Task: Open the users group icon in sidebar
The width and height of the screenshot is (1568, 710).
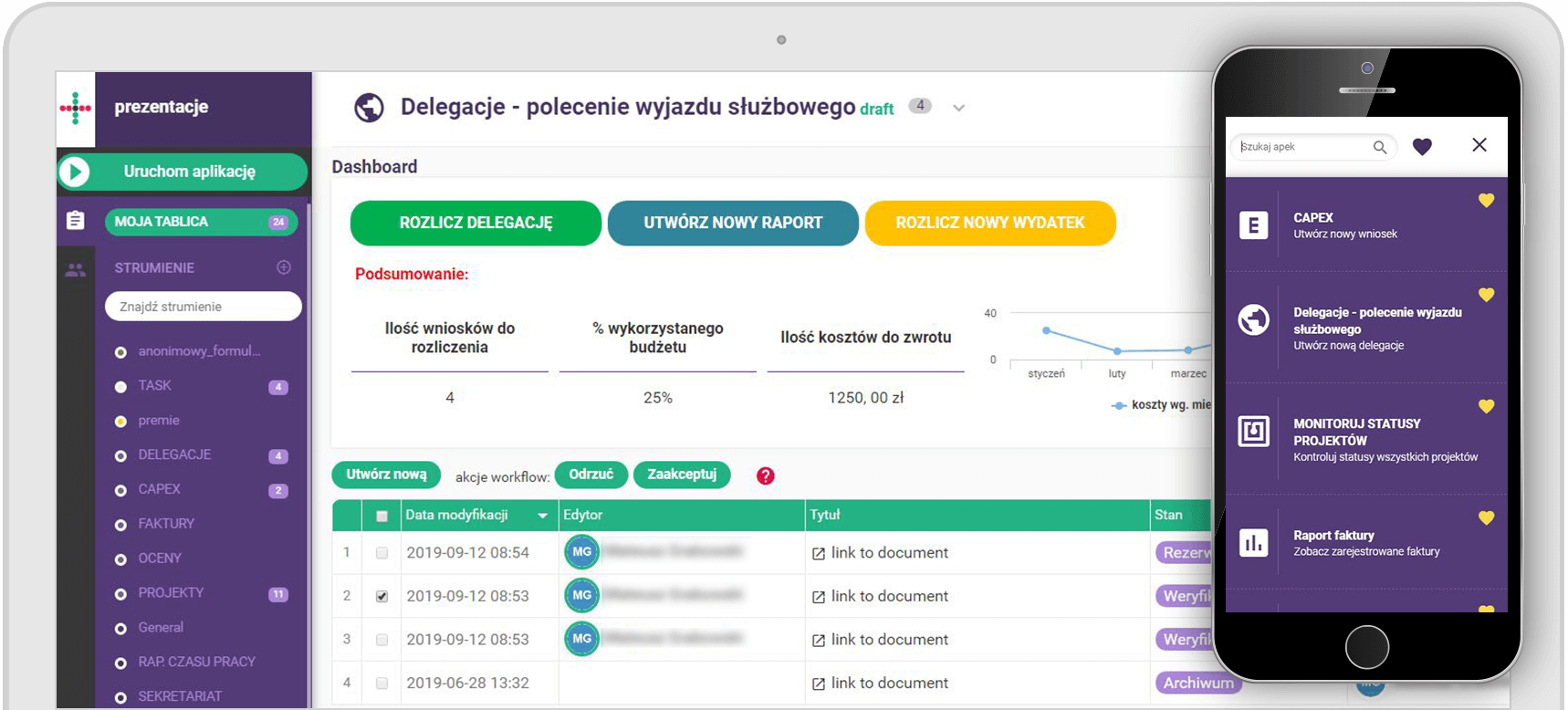Action: tap(76, 269)
